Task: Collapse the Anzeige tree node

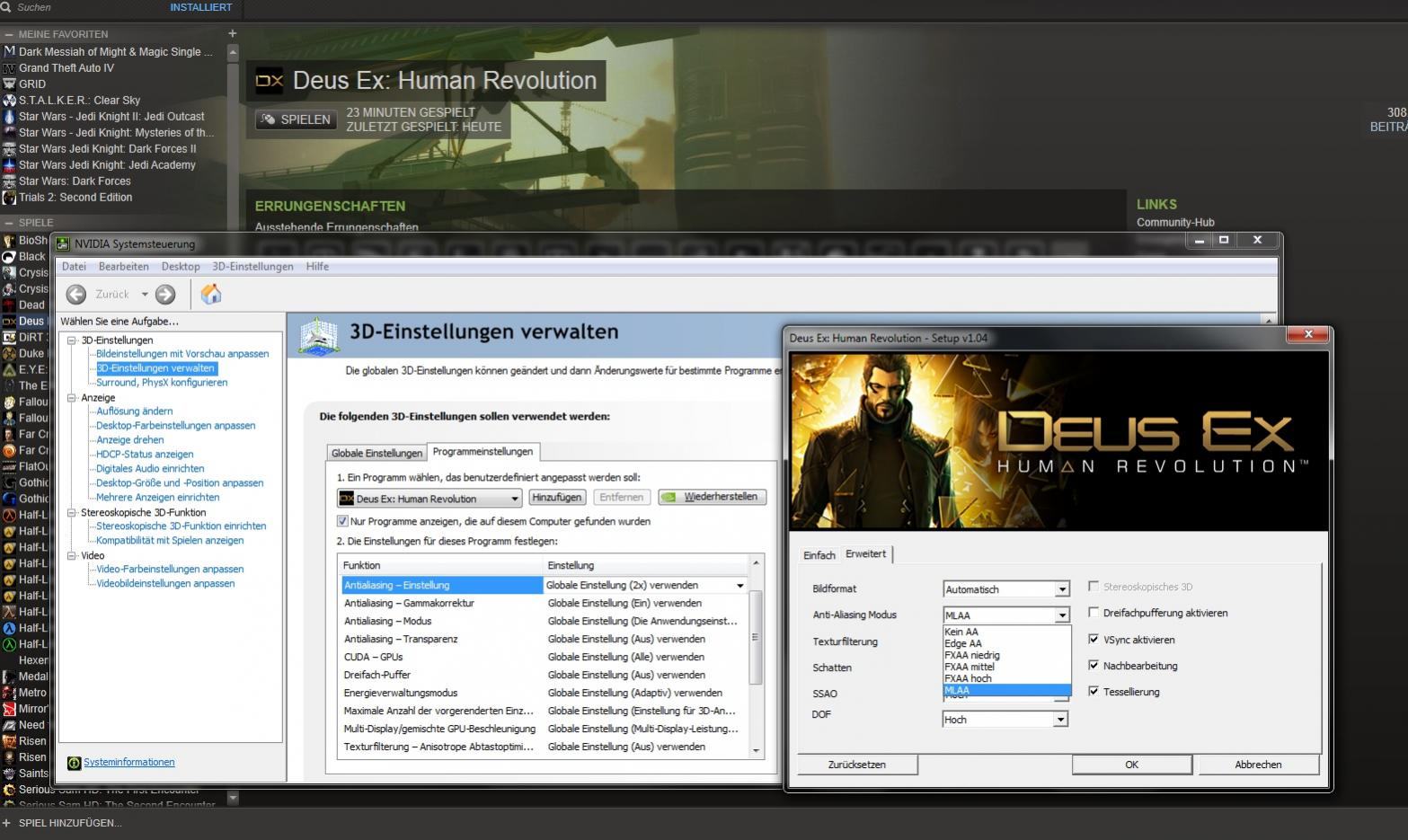Action: [x=72, y=398]
